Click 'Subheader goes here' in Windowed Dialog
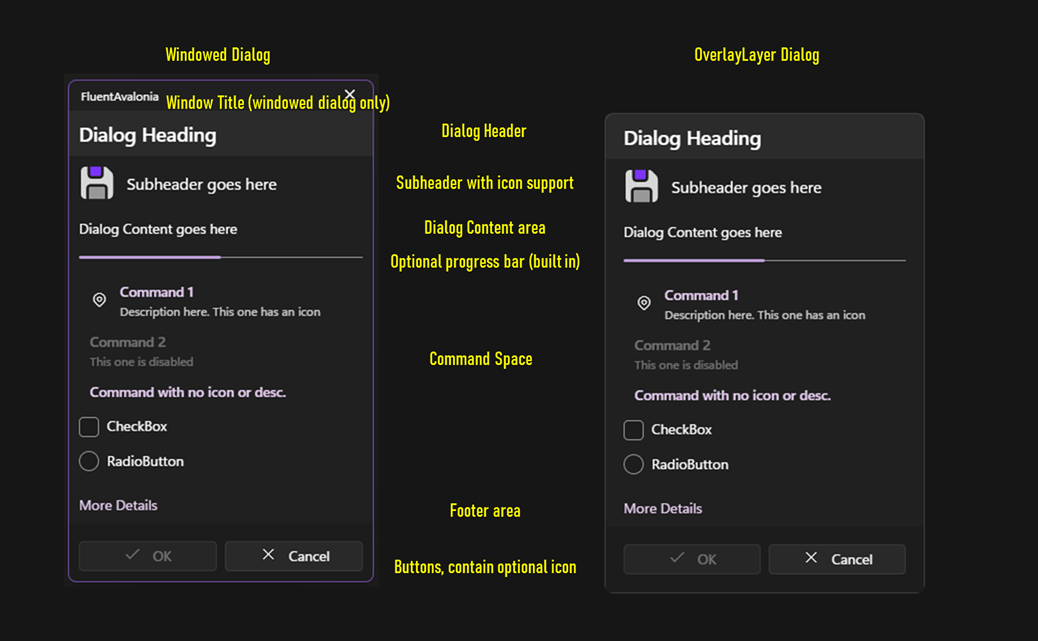Screen dimensions: 1038x641 pos(202,184)
